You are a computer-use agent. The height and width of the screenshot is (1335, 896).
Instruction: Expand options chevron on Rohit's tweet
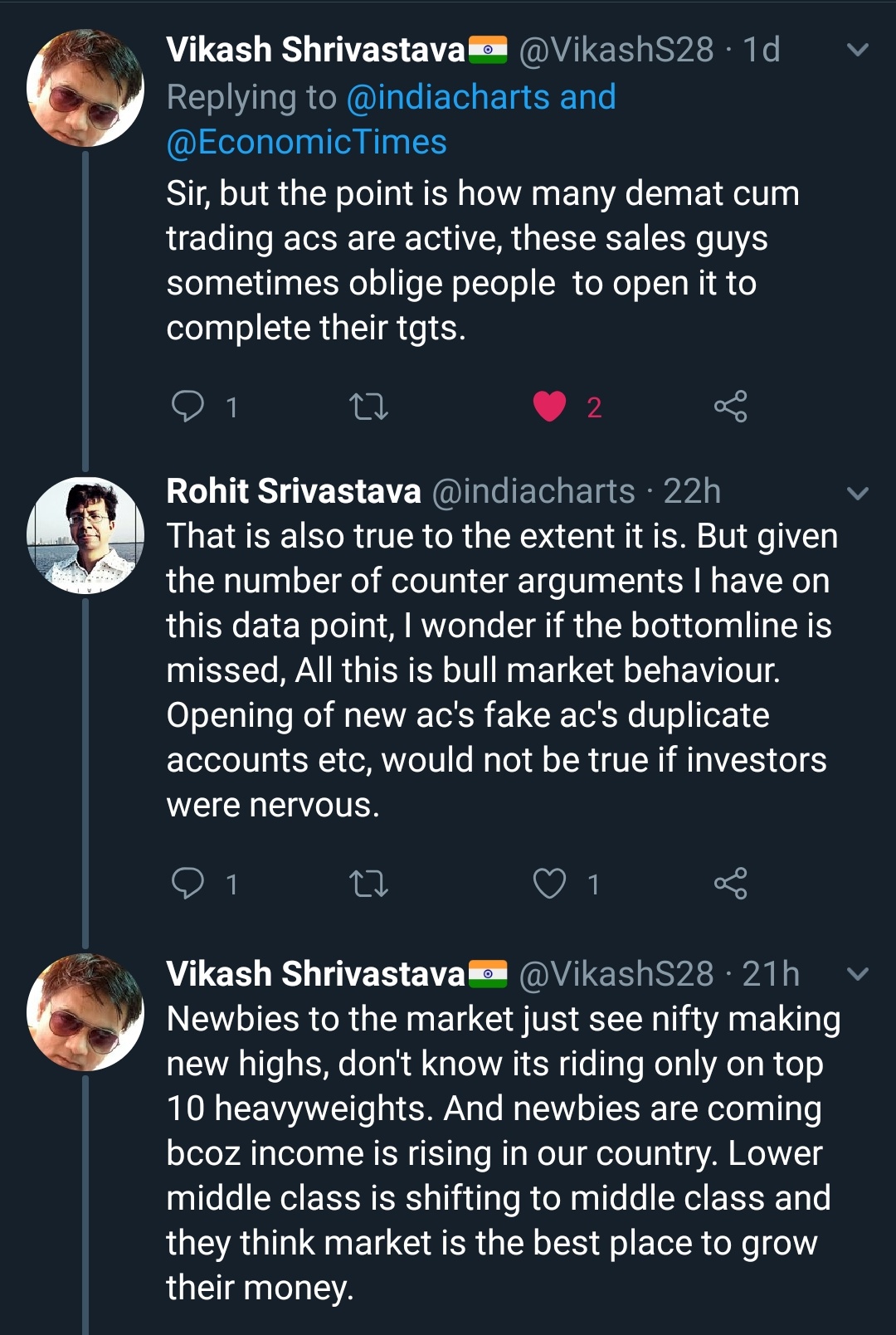(x=858, y=493)
